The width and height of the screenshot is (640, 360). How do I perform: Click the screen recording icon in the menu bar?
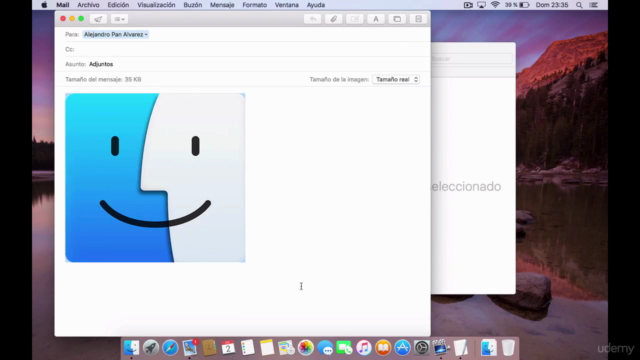tap(468, 5)
